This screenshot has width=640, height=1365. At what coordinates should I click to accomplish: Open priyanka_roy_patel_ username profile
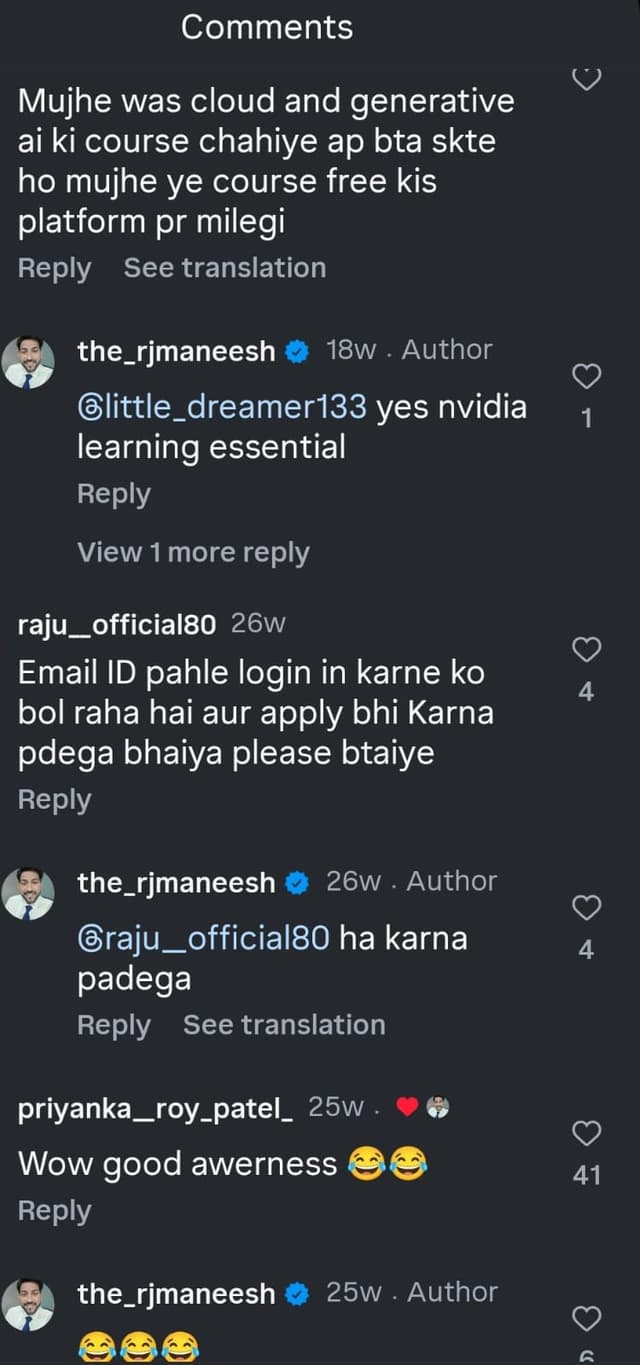click(155, 1108)
